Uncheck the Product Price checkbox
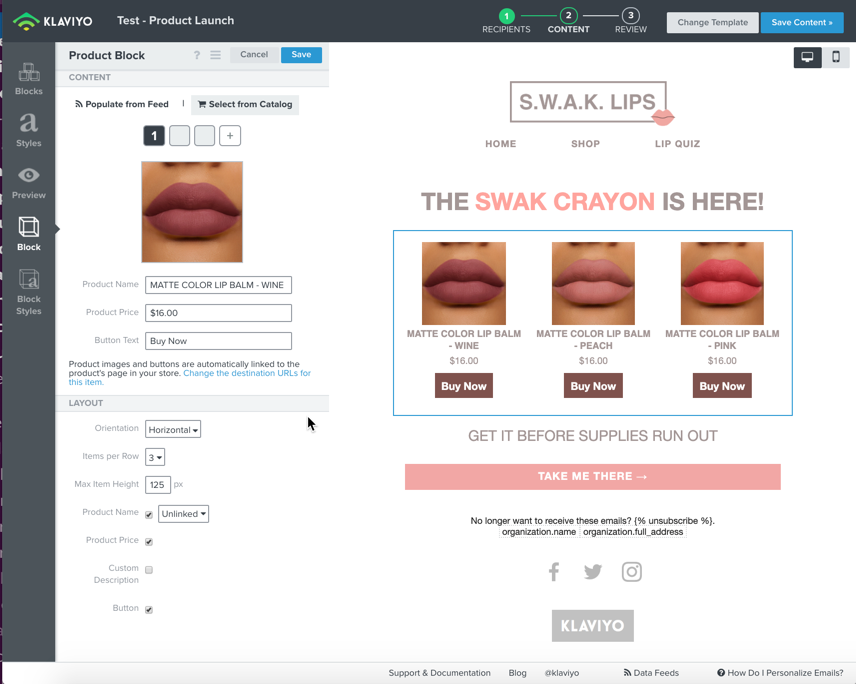 point(149,542)
